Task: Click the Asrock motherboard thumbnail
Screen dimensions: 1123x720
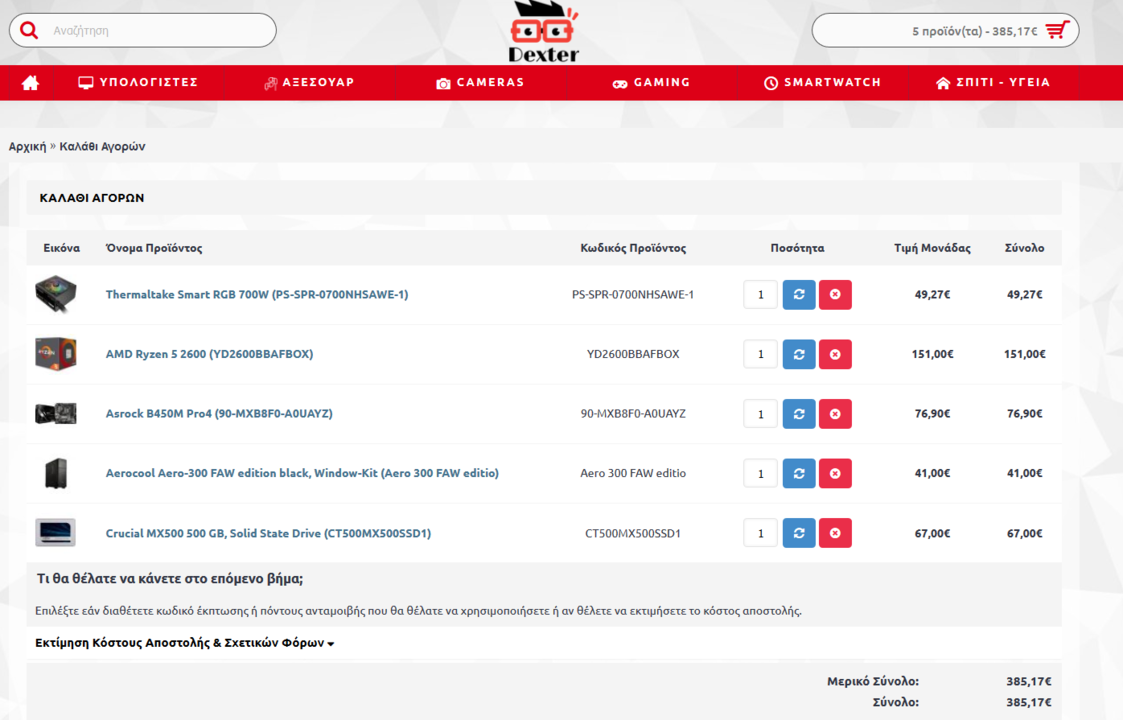Action: [56, 413]
